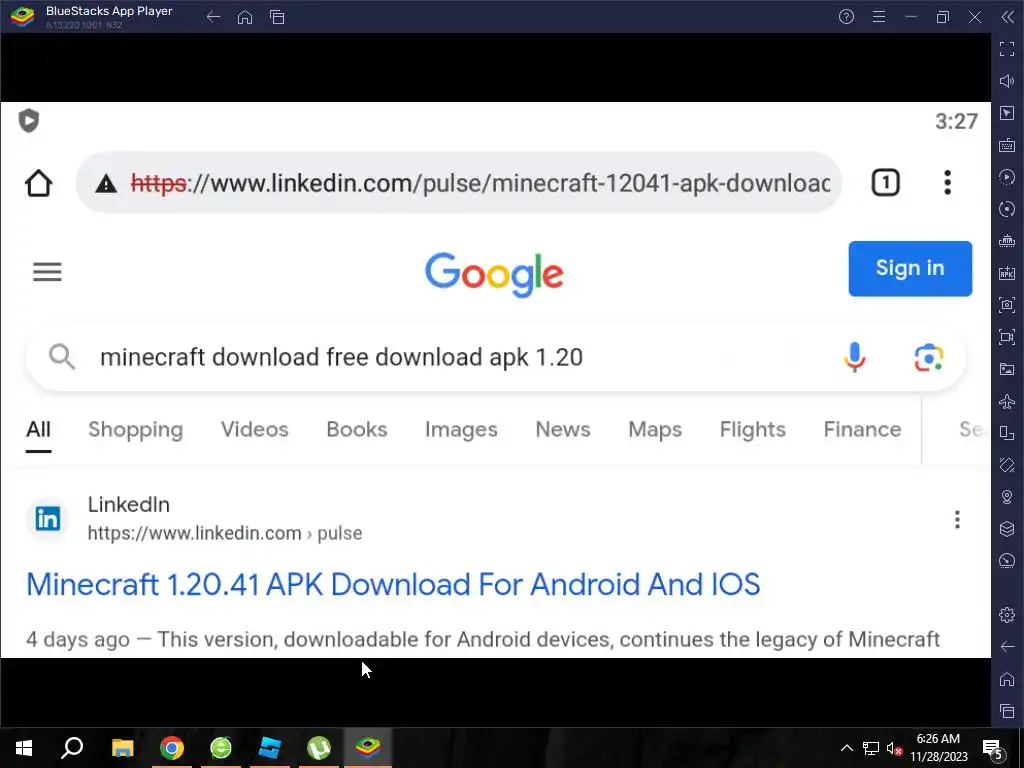Open the macro recorder play icon
The height and width of the screenshot is (768, 1024).
tap(1006, 177)
